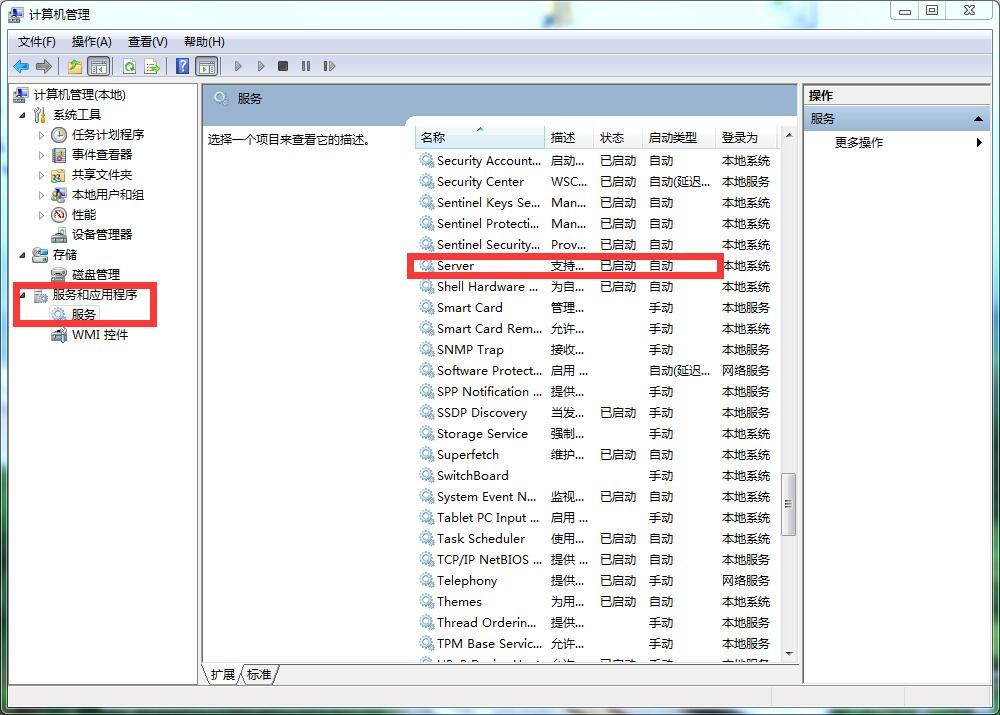Toggle the action pane show/hide icon
The height and width of the screenshot is (715, 1000).
(206, 66)
